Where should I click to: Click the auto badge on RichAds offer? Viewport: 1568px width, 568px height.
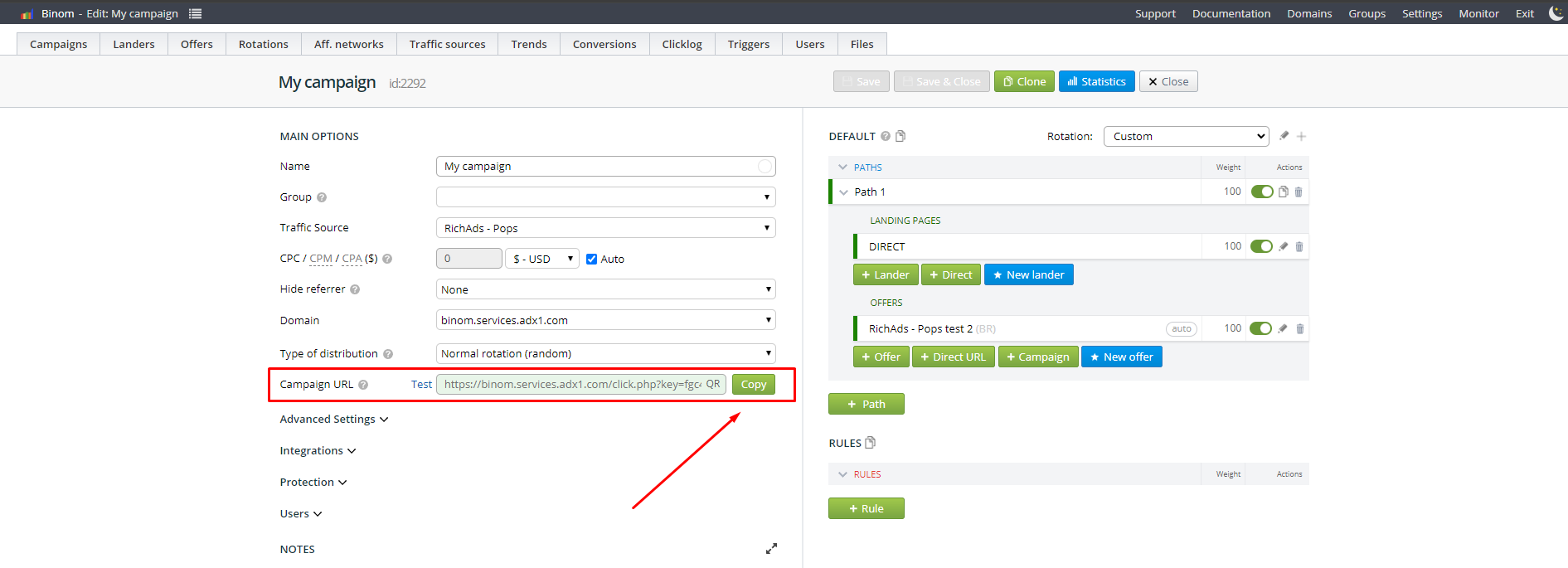point(1182,329)
